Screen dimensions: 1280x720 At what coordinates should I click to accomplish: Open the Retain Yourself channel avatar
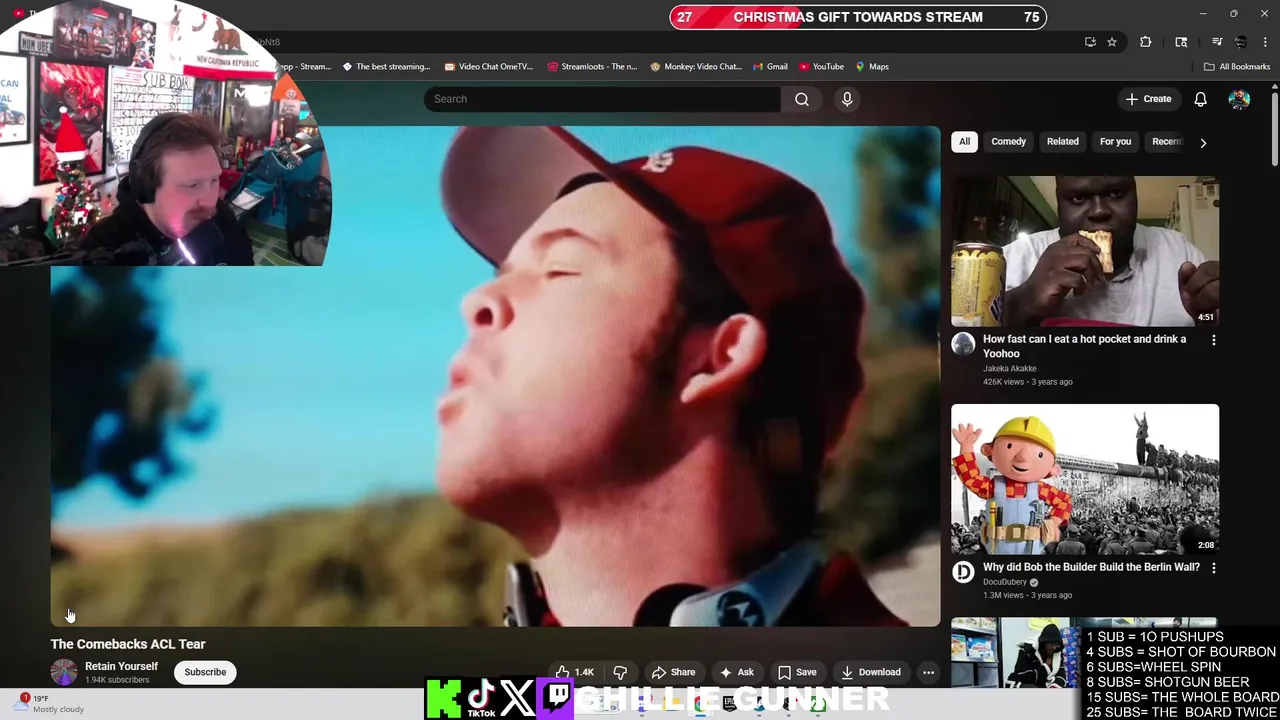coord(64,672)
